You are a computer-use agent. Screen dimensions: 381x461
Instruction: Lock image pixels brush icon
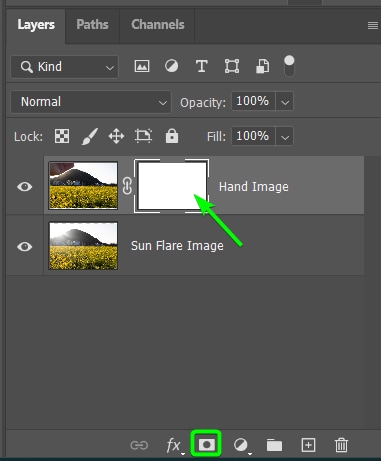(90, 136)
